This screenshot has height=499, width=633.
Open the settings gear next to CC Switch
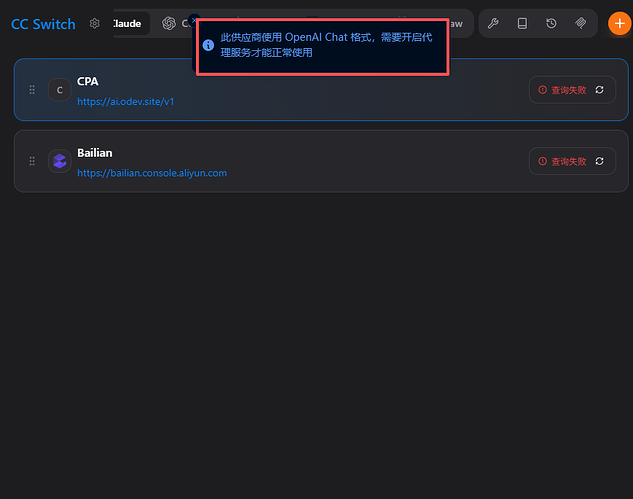pos(94,23)
